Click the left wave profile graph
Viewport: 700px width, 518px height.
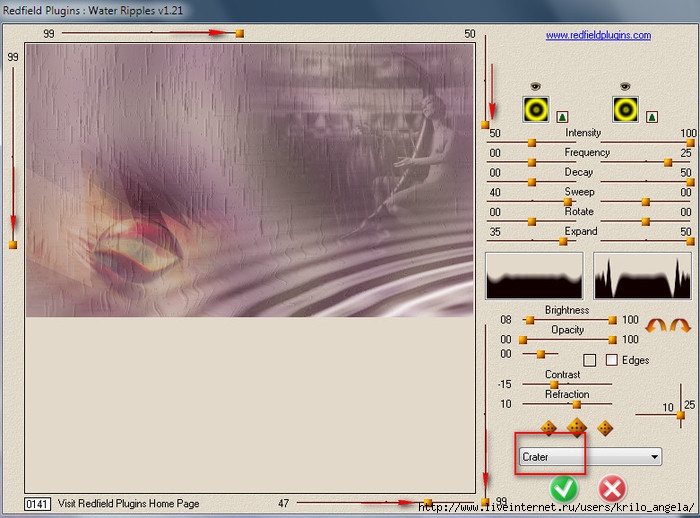(x=534, y=276)
